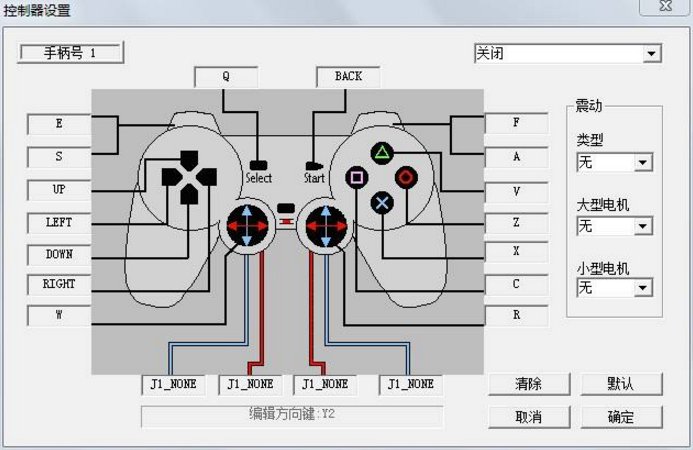This screenshot has height=450, width=693.
Task: Select the W key mapping field
Action: 59,316
